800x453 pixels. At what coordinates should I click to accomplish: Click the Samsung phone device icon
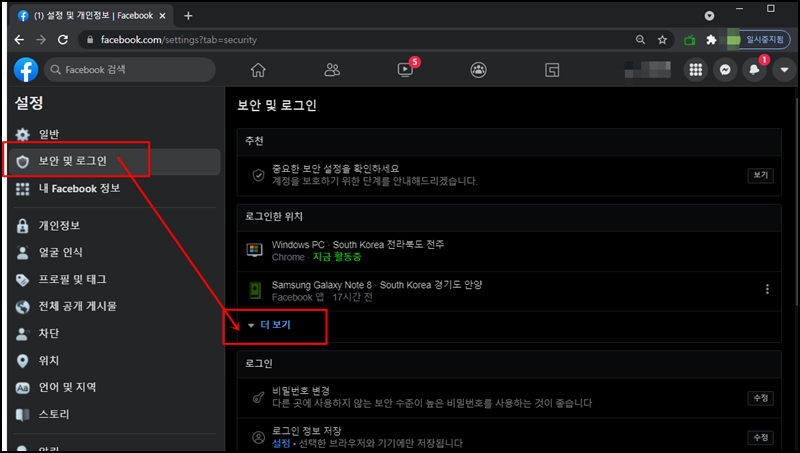point(255,290)
